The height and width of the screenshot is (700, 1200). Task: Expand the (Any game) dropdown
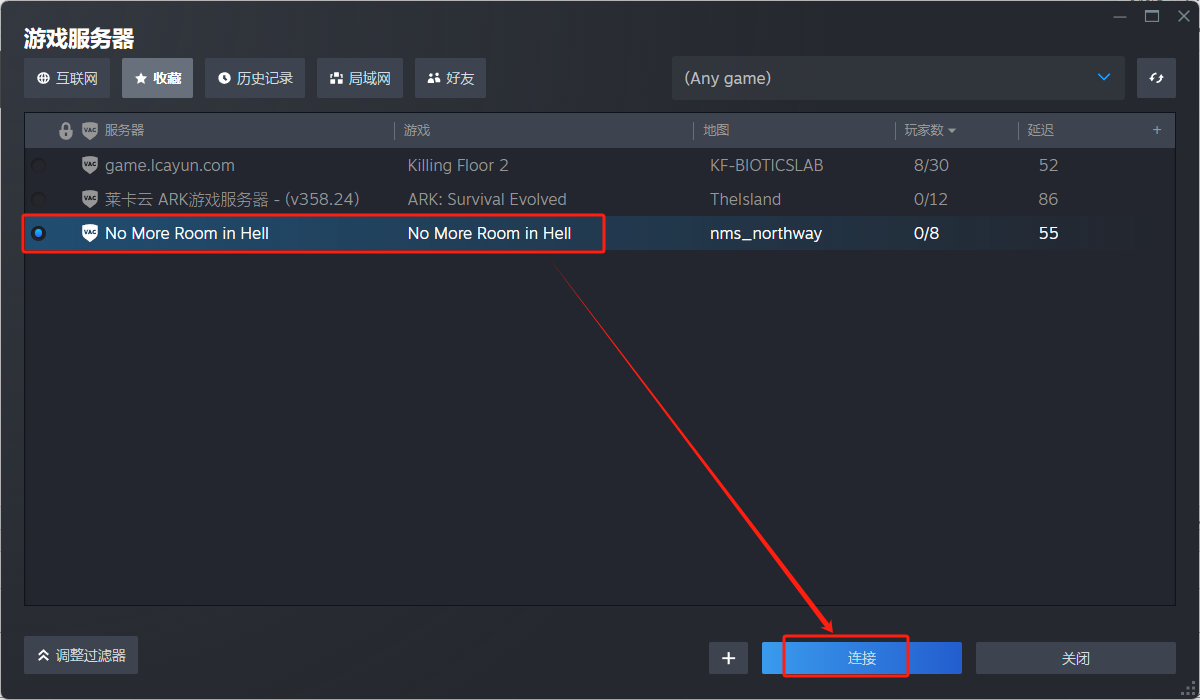point(898,78)
